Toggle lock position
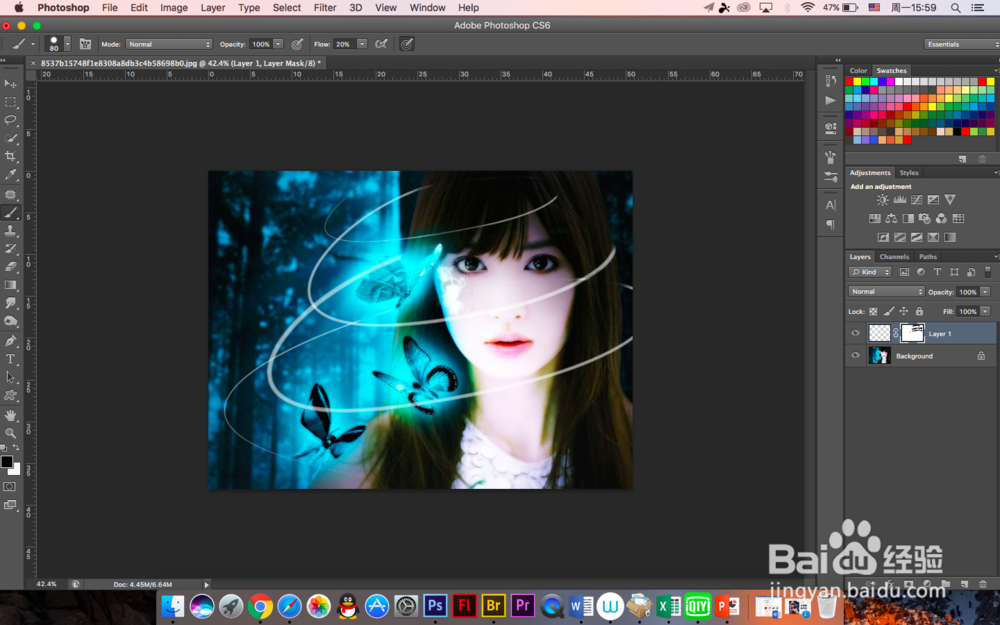The height and width of the screenshot is (625, 1000). pos(904,311)
